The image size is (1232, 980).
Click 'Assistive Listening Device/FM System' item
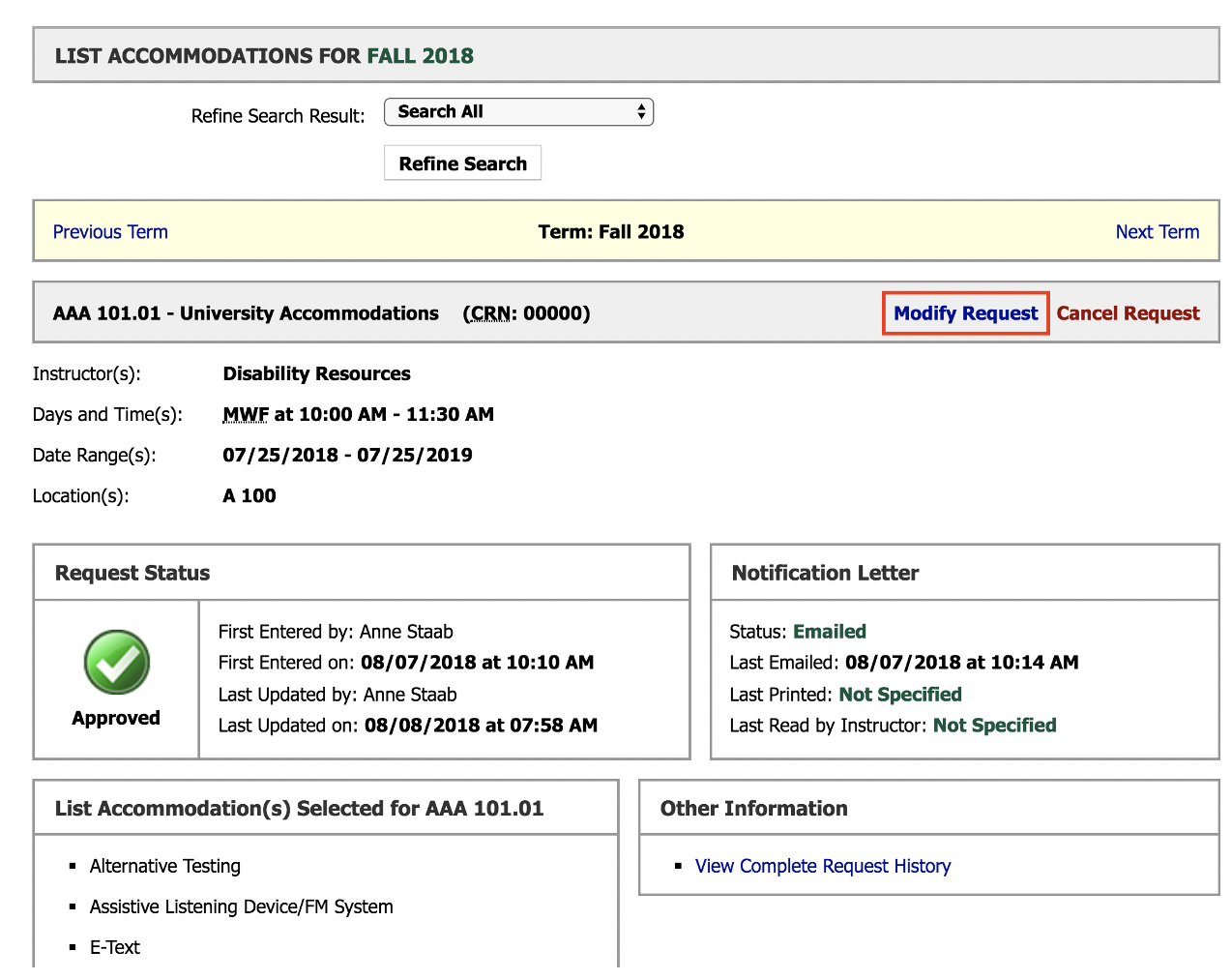click(242, 906)
